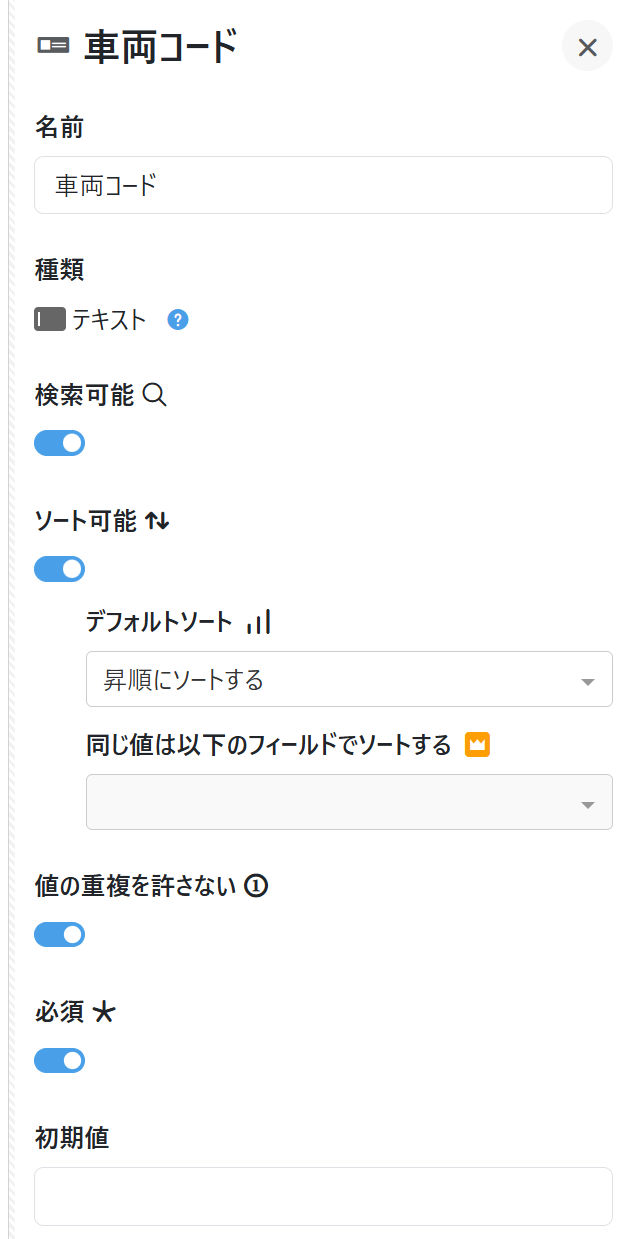The height and width of the screenshot is (1239, 626).
Task: Open the 昇順にソートする dropdown
Action: tap(349, 680)
